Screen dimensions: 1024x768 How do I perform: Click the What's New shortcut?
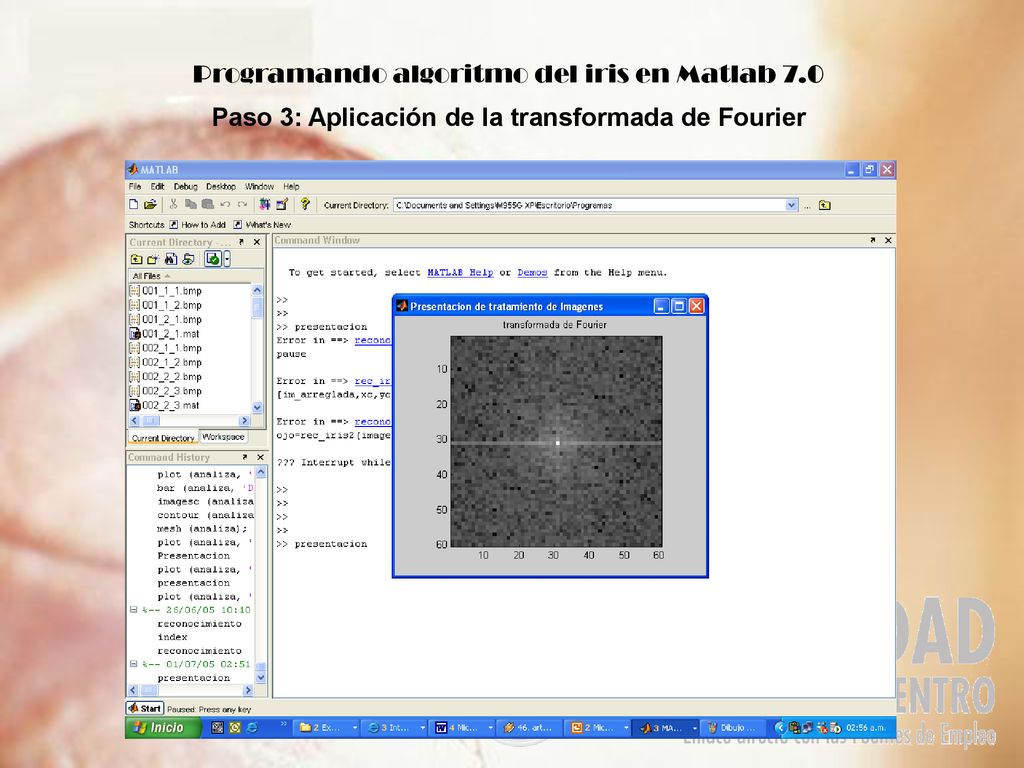[262, 225]
